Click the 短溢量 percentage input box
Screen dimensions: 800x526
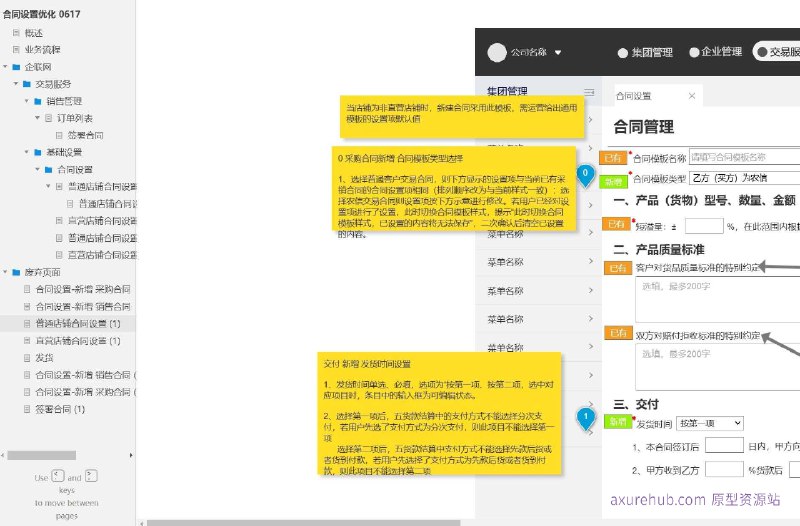pyautogui.click(x=704, y=226)
